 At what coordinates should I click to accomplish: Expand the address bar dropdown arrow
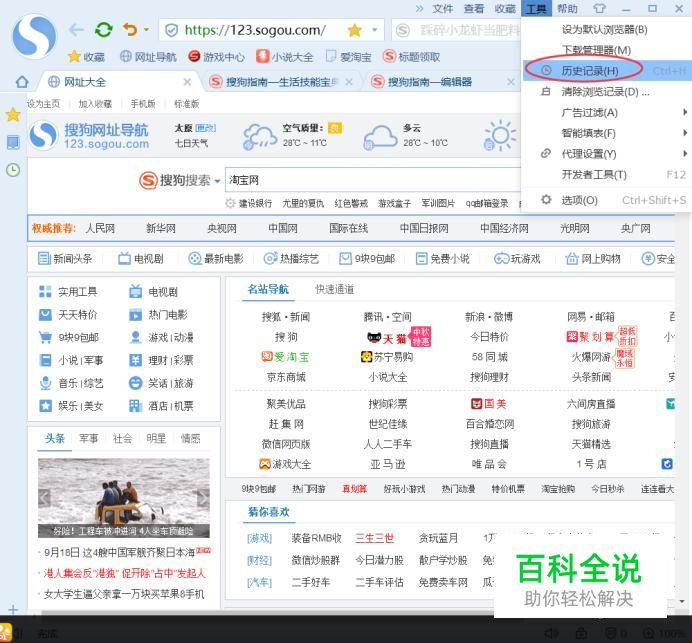[x=374, y=30]
